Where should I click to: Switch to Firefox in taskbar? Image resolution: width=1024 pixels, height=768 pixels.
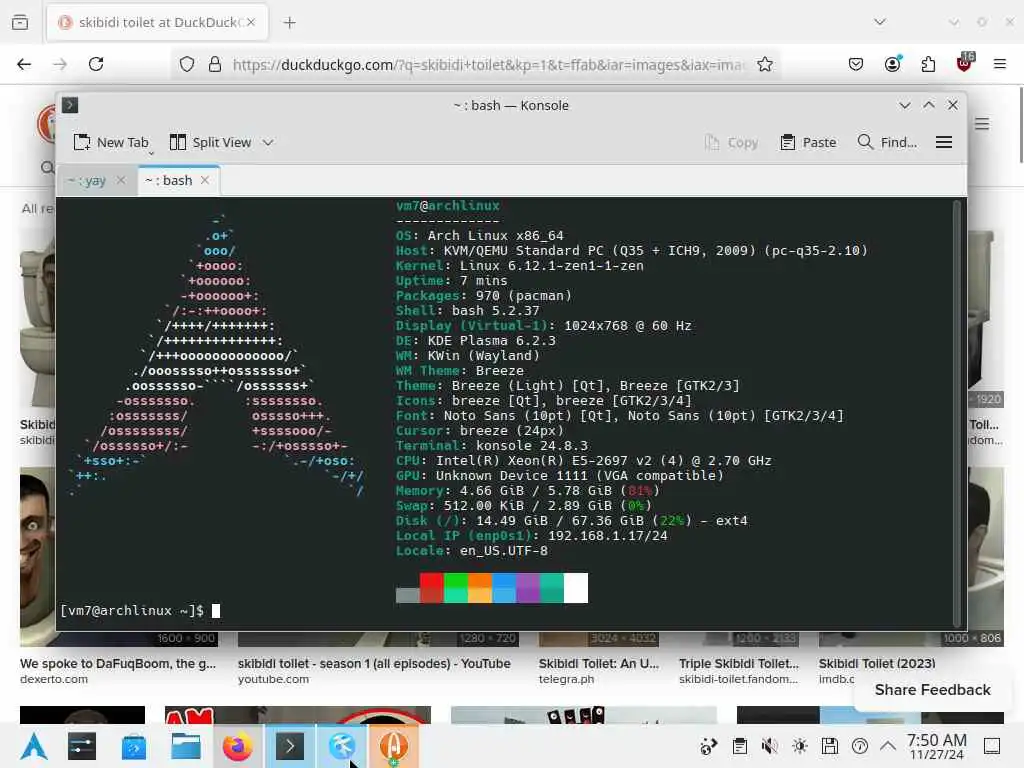pyautogui.click(x=238, y=746)
